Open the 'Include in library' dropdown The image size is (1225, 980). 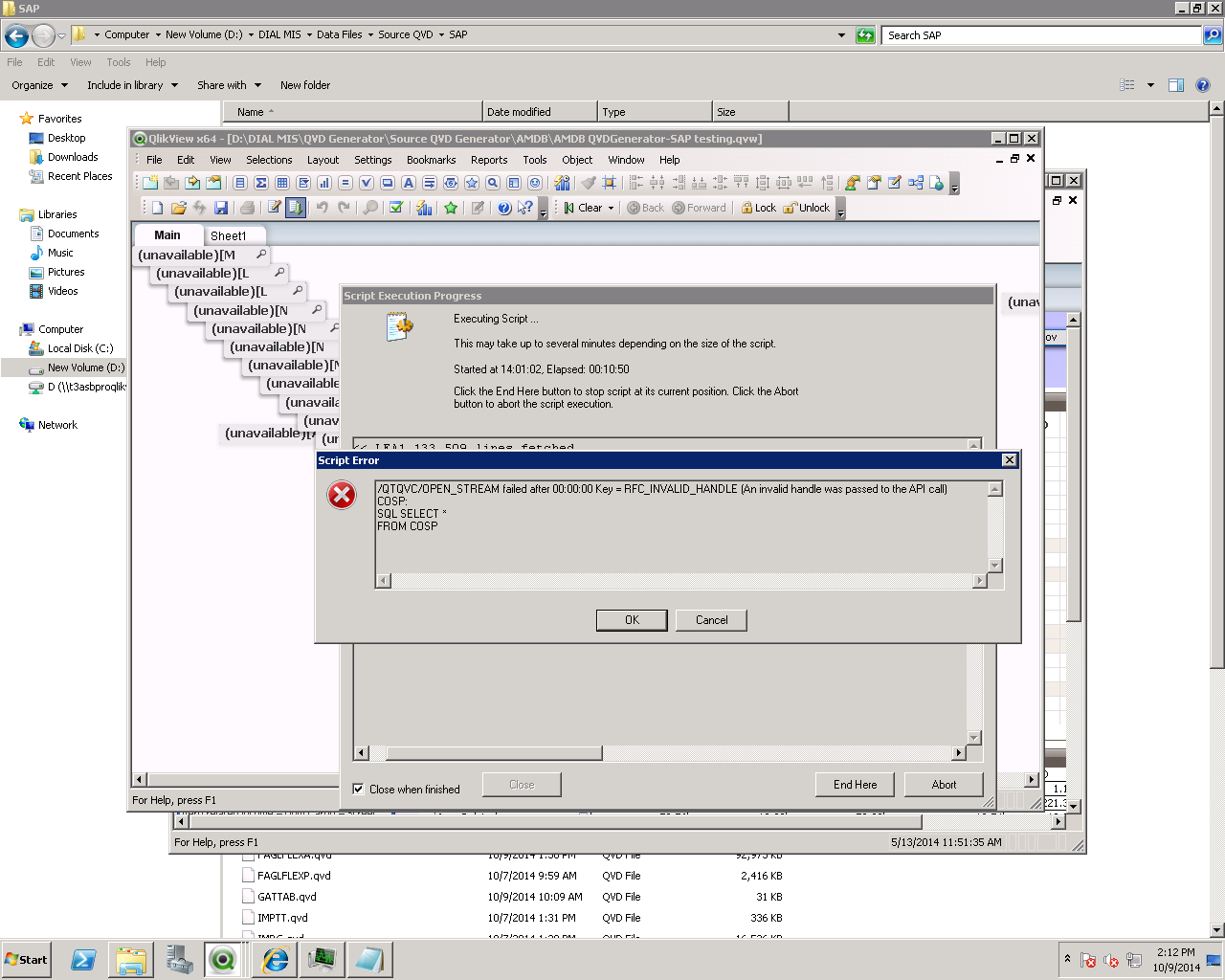(133, 85)
